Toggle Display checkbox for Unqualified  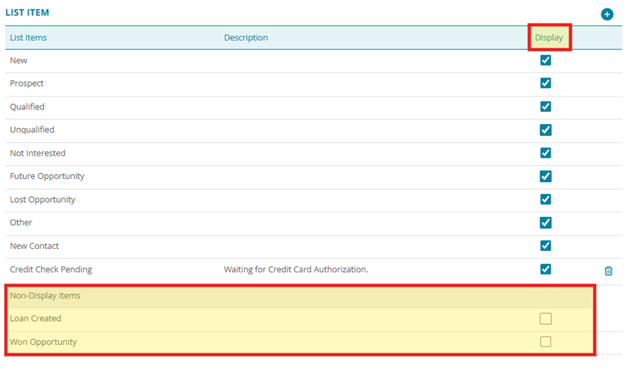[x=545, y=130]
